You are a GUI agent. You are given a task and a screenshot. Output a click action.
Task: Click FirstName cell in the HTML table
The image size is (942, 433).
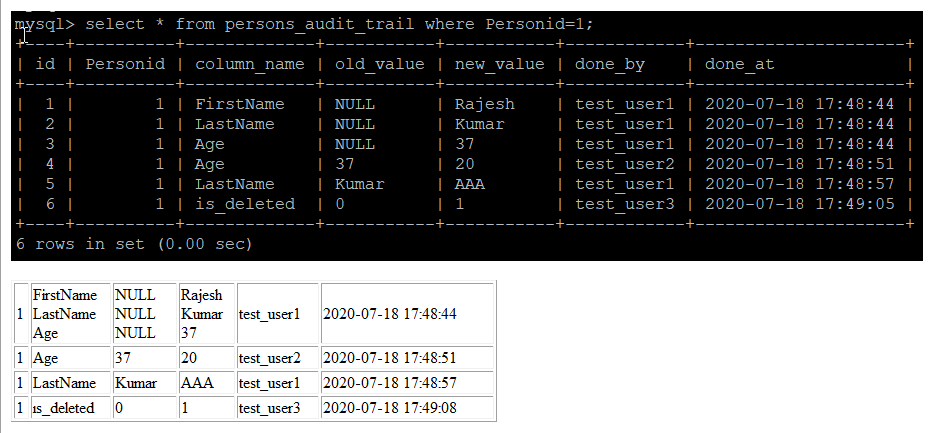[x=65, y=295]
